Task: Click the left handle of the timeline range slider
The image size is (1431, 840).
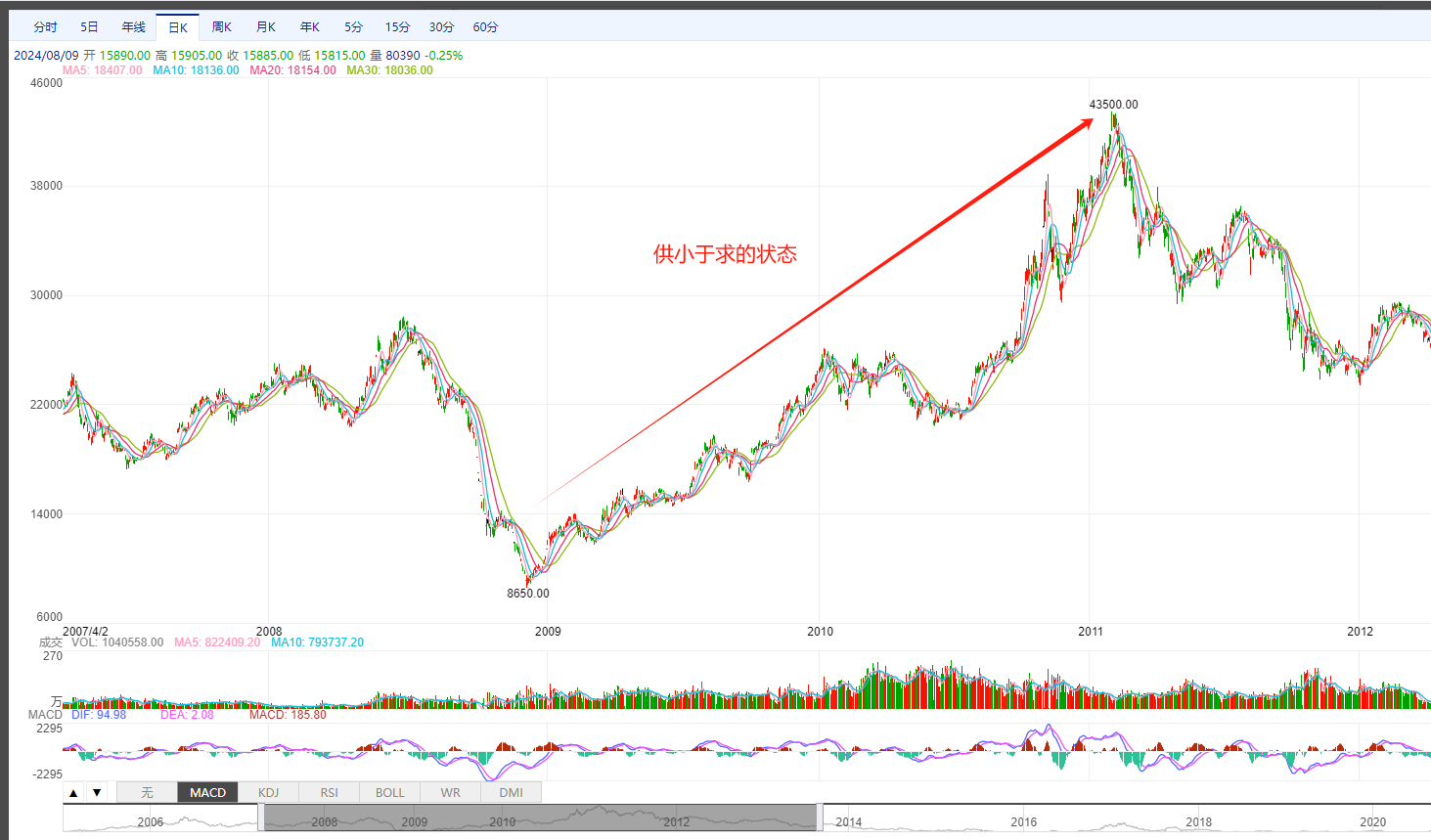Action: [x=261, y=818]
